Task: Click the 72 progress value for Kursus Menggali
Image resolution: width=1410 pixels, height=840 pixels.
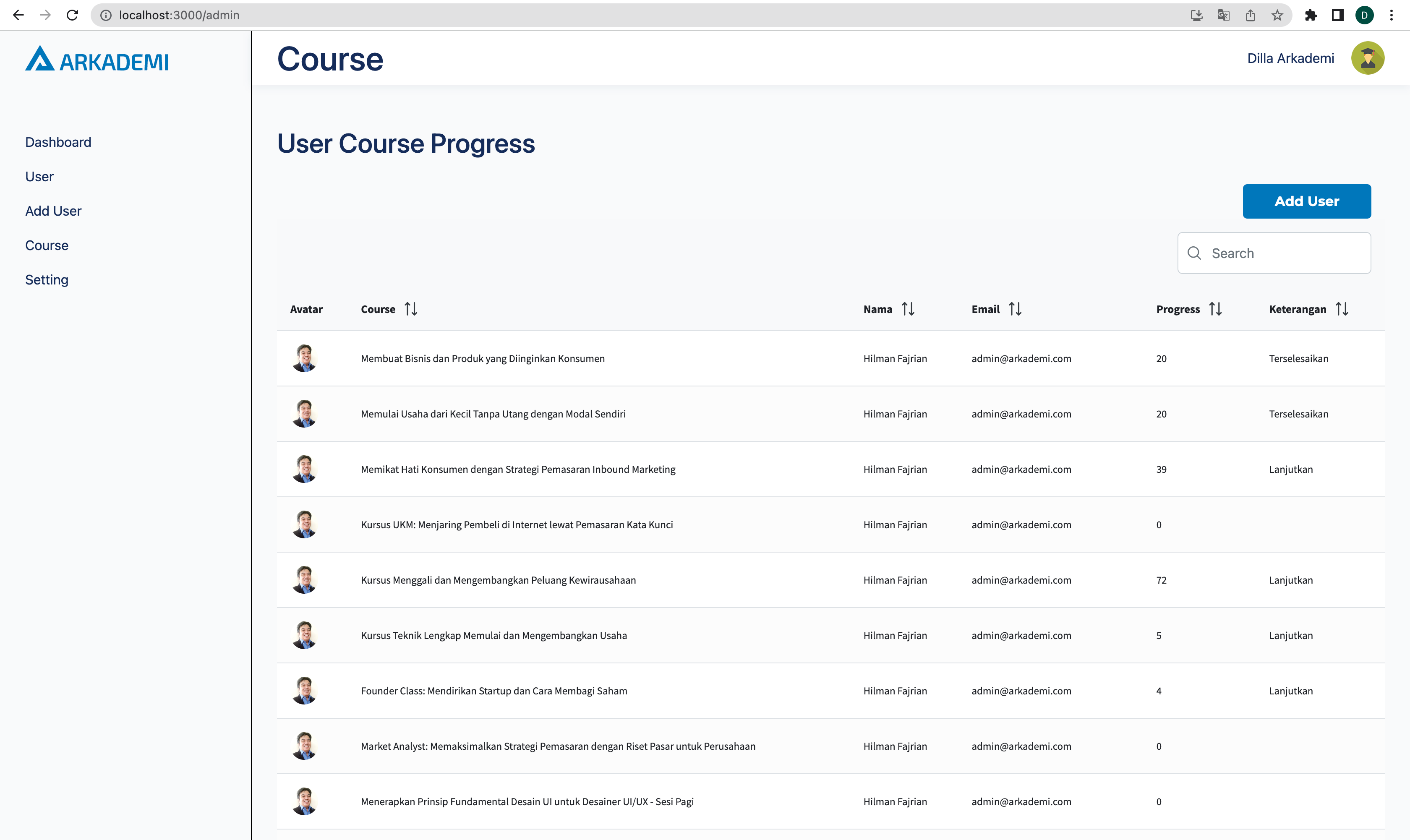Action: tap(1161, 579)
